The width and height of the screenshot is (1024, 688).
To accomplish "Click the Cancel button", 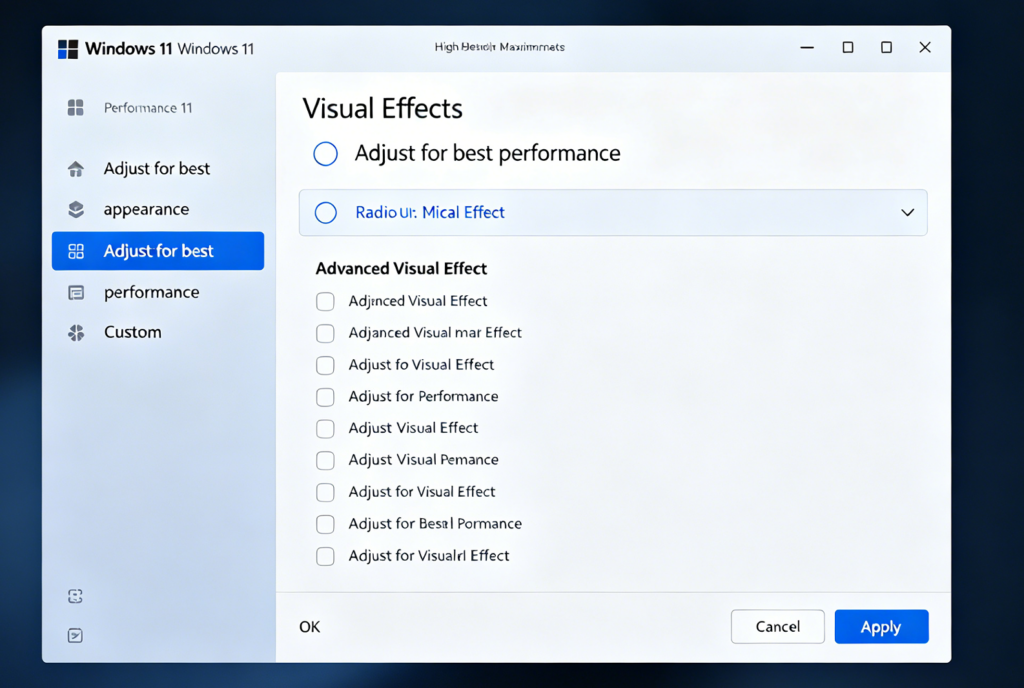I will click(777, 627).
